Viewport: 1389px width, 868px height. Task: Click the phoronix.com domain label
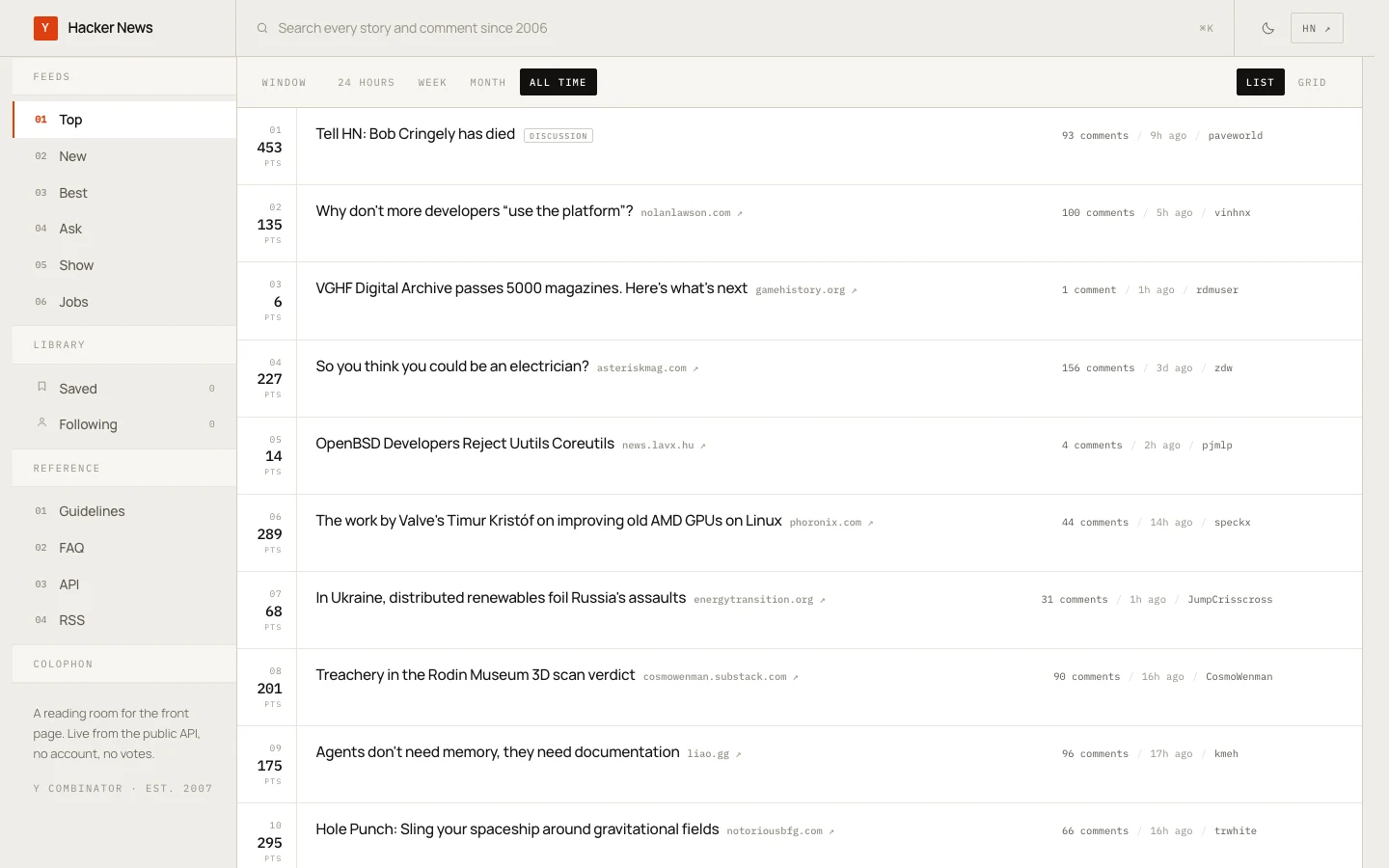825,523
